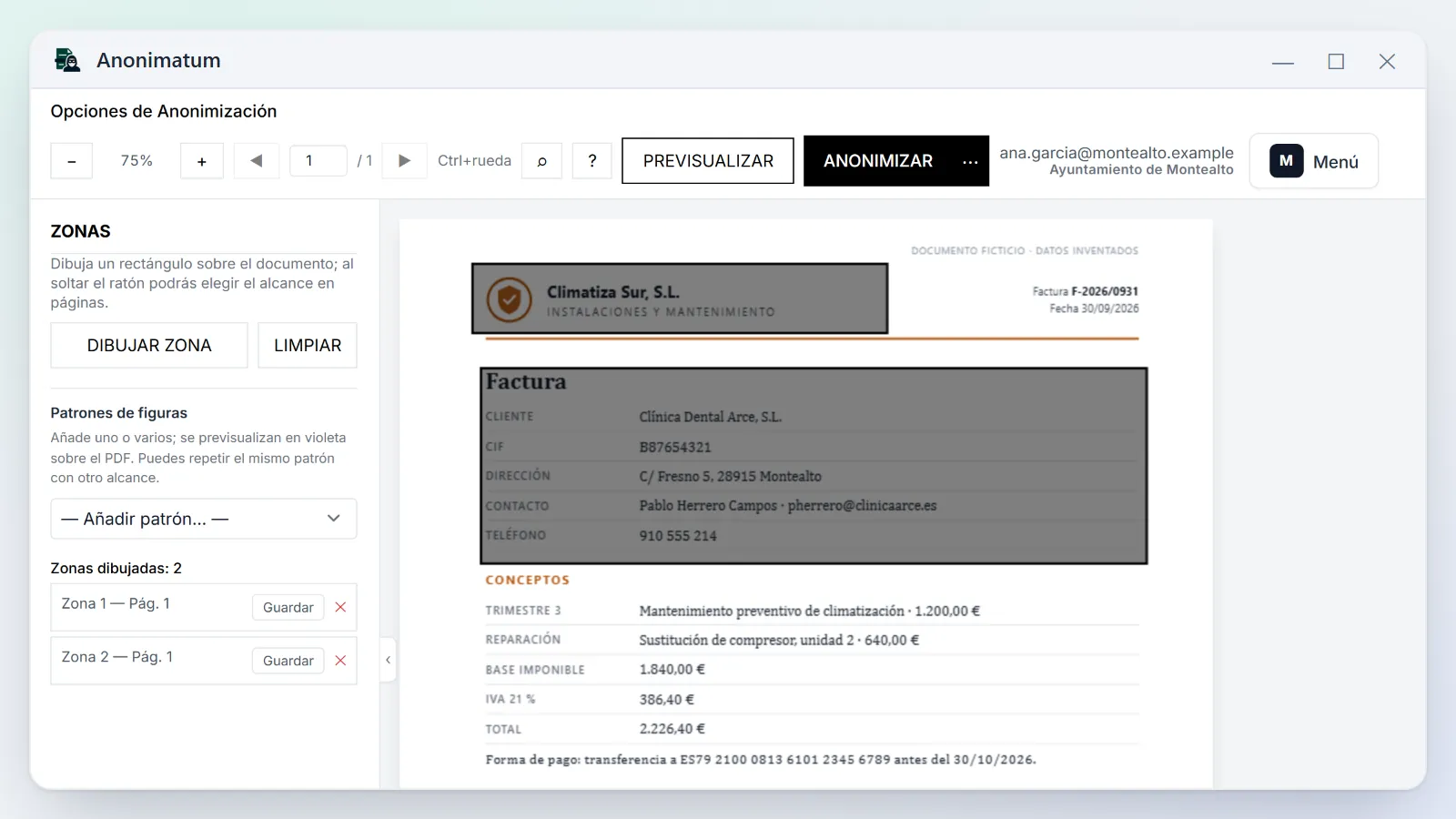Image resolution: width=1456 pixels, height=819 pixels.
Task: Open the Menú button
Action: [x=1313, y=161]
